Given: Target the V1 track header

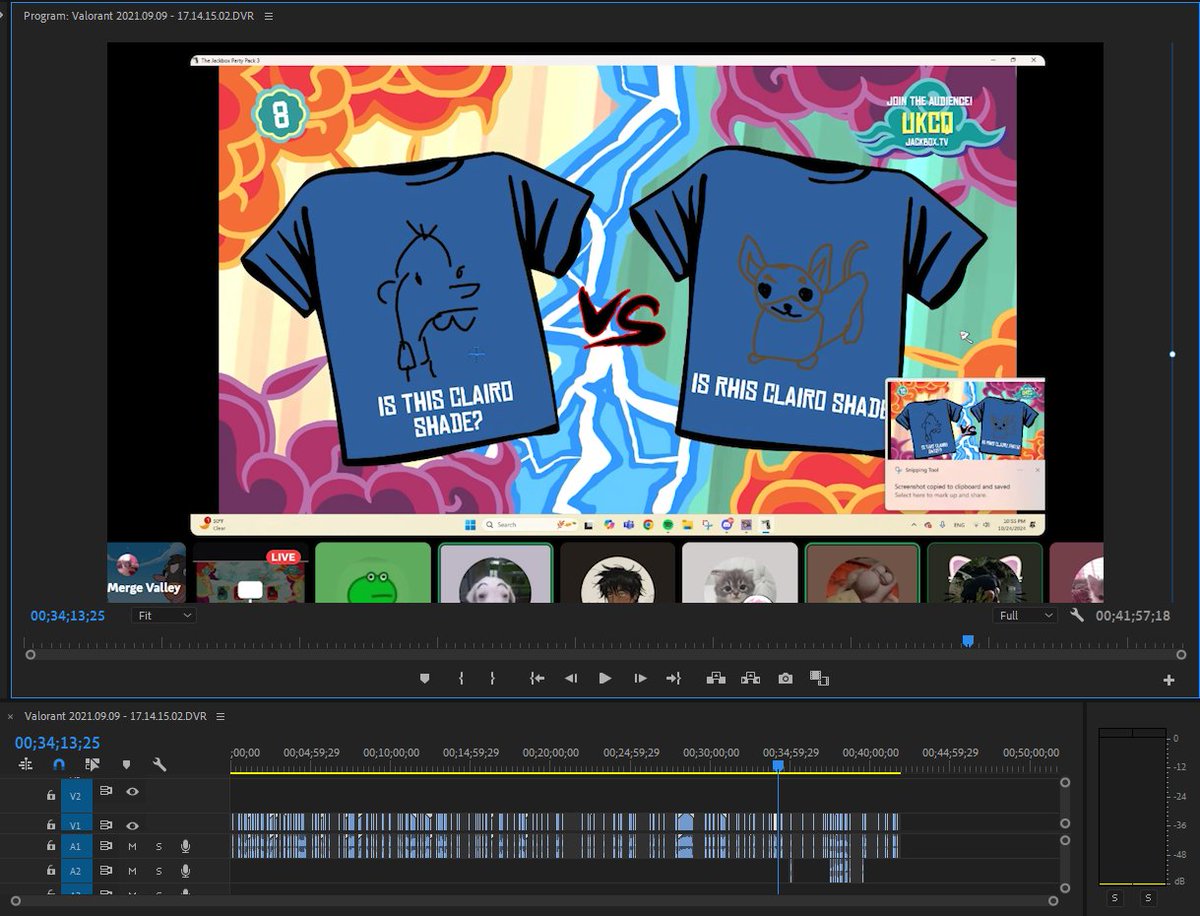Looking at the screenshot, I should pos(75,825).
